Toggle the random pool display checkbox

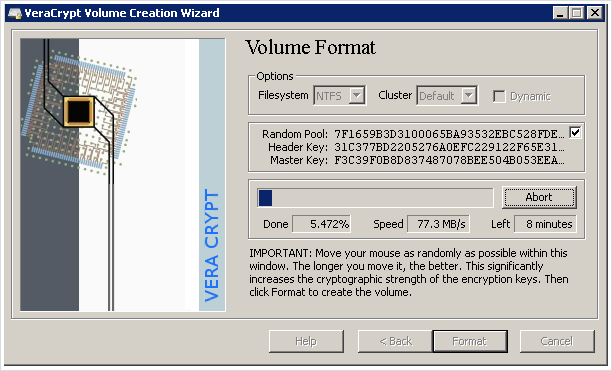pos(575,132)
